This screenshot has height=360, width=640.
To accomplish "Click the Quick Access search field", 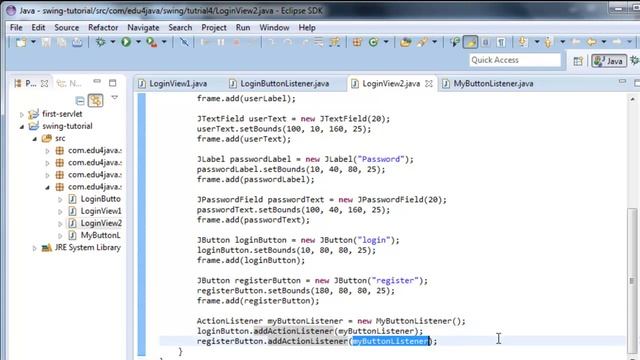I will [515, 60].
